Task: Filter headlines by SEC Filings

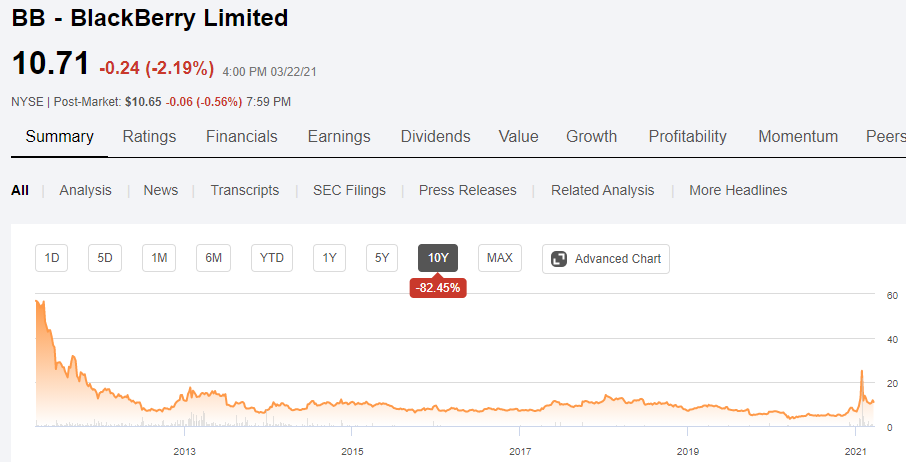Action: tap(349, 190)
